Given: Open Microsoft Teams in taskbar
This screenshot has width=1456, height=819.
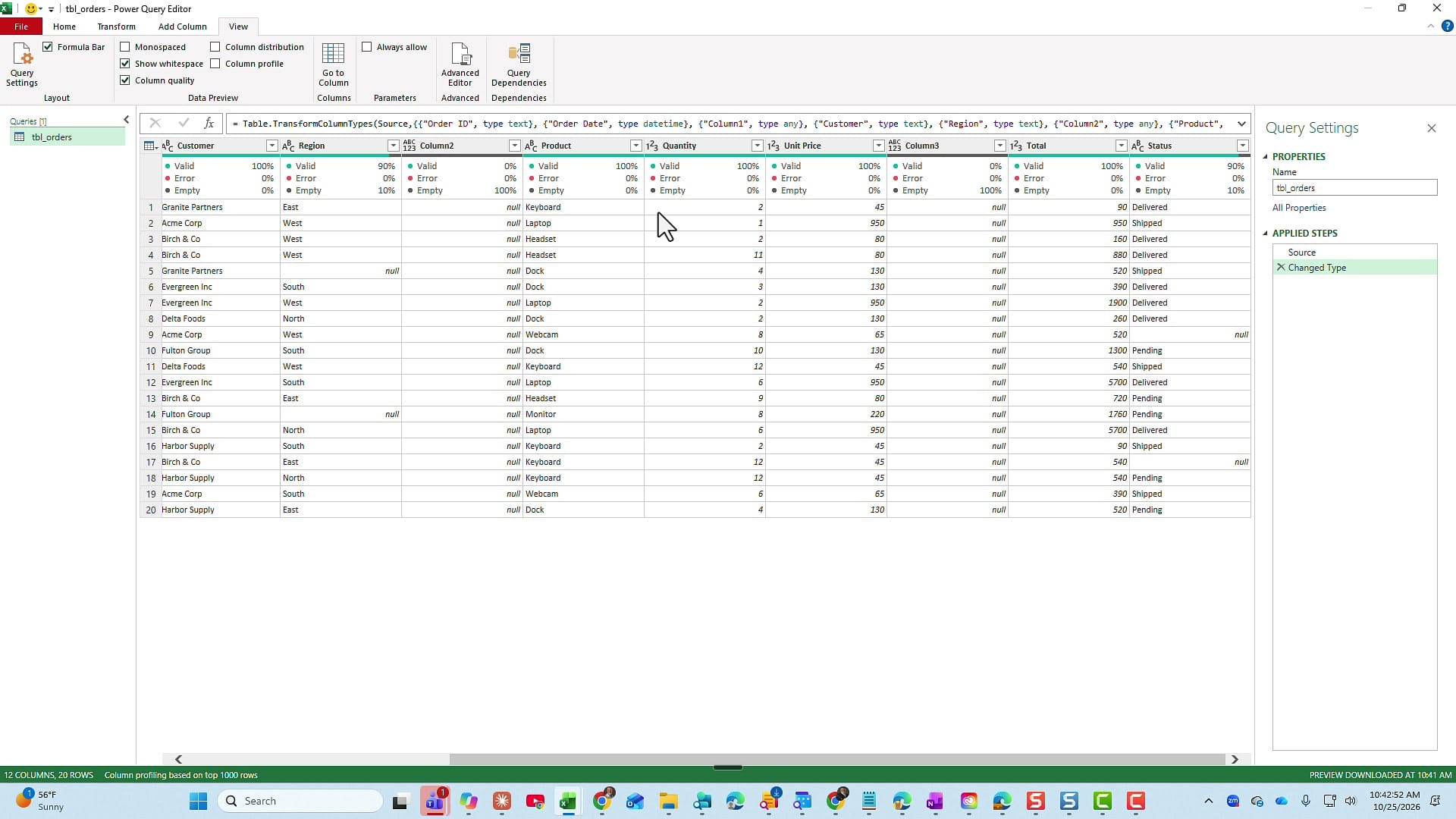Looking at the screenshot, I should point(435,802).
